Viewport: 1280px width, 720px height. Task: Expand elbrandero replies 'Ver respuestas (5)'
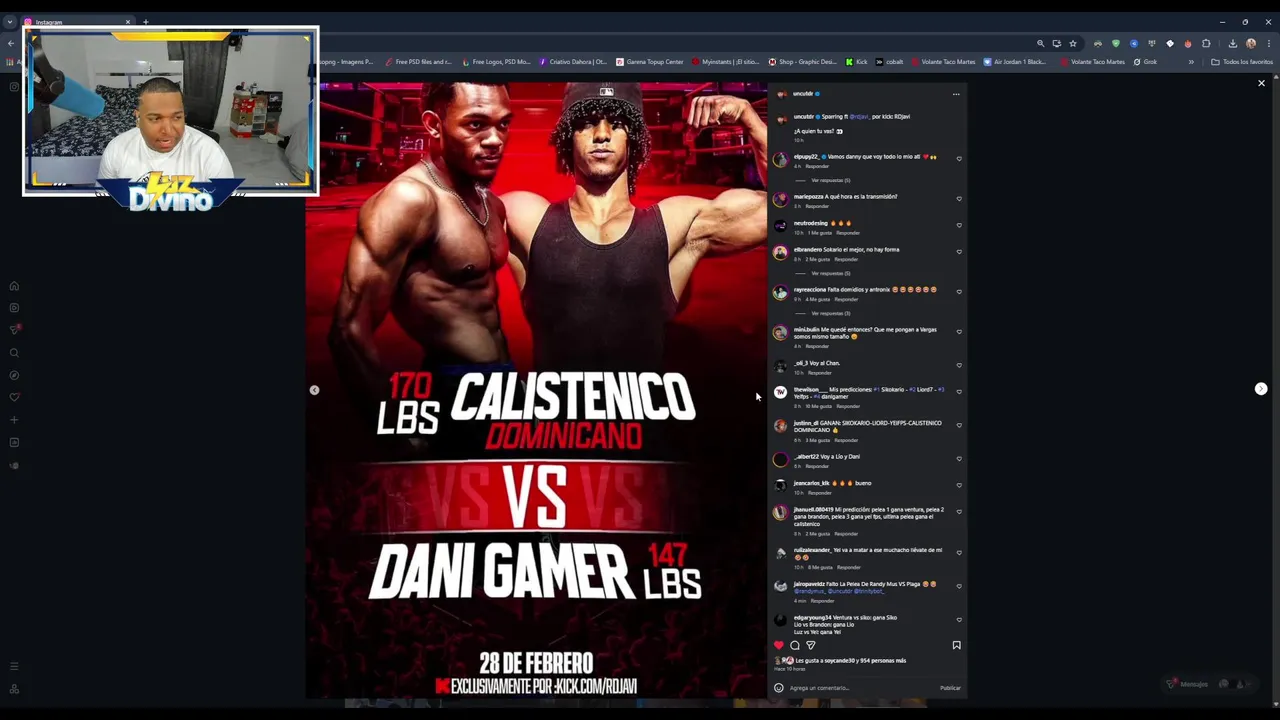830,273
